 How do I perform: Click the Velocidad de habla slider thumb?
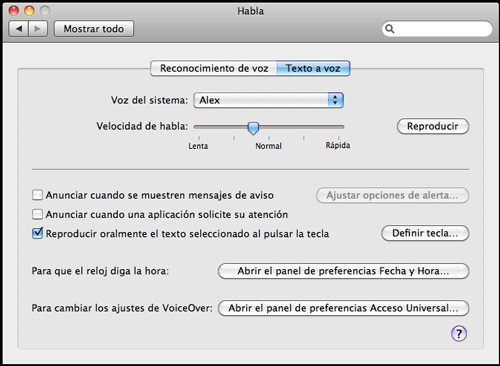[x=253, y=128]
